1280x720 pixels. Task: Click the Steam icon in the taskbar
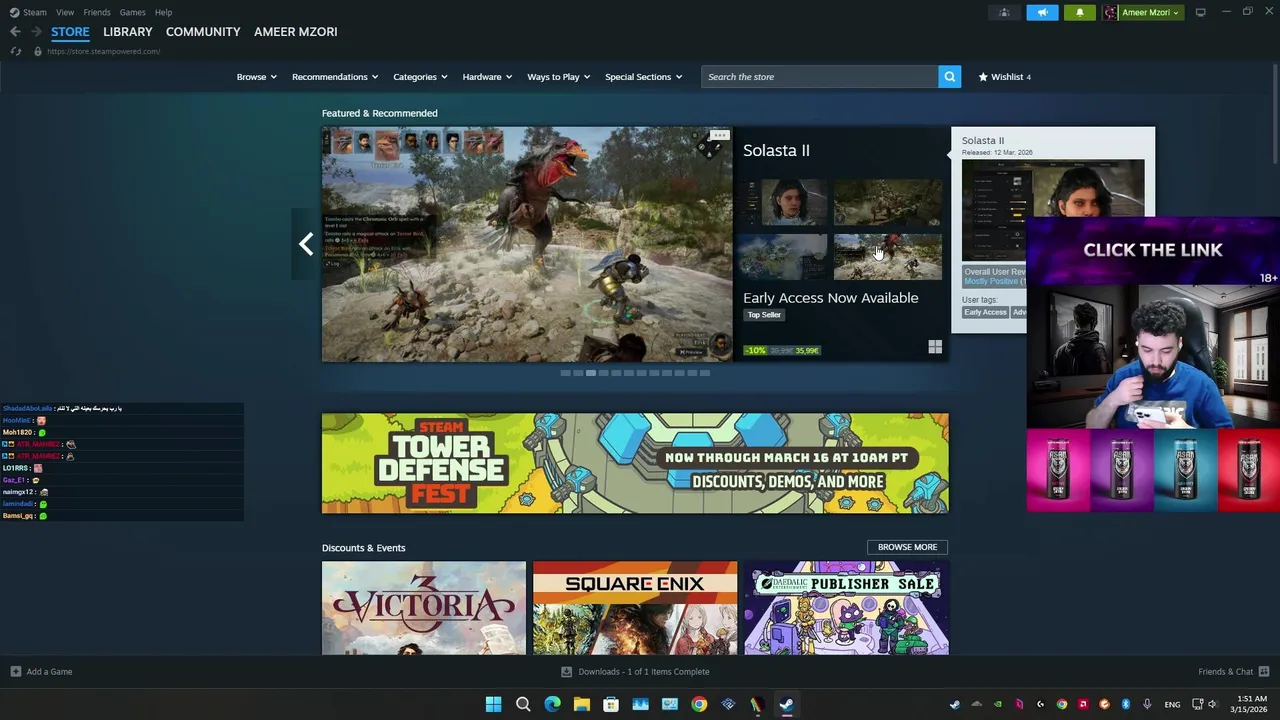[x=787, y=704]
